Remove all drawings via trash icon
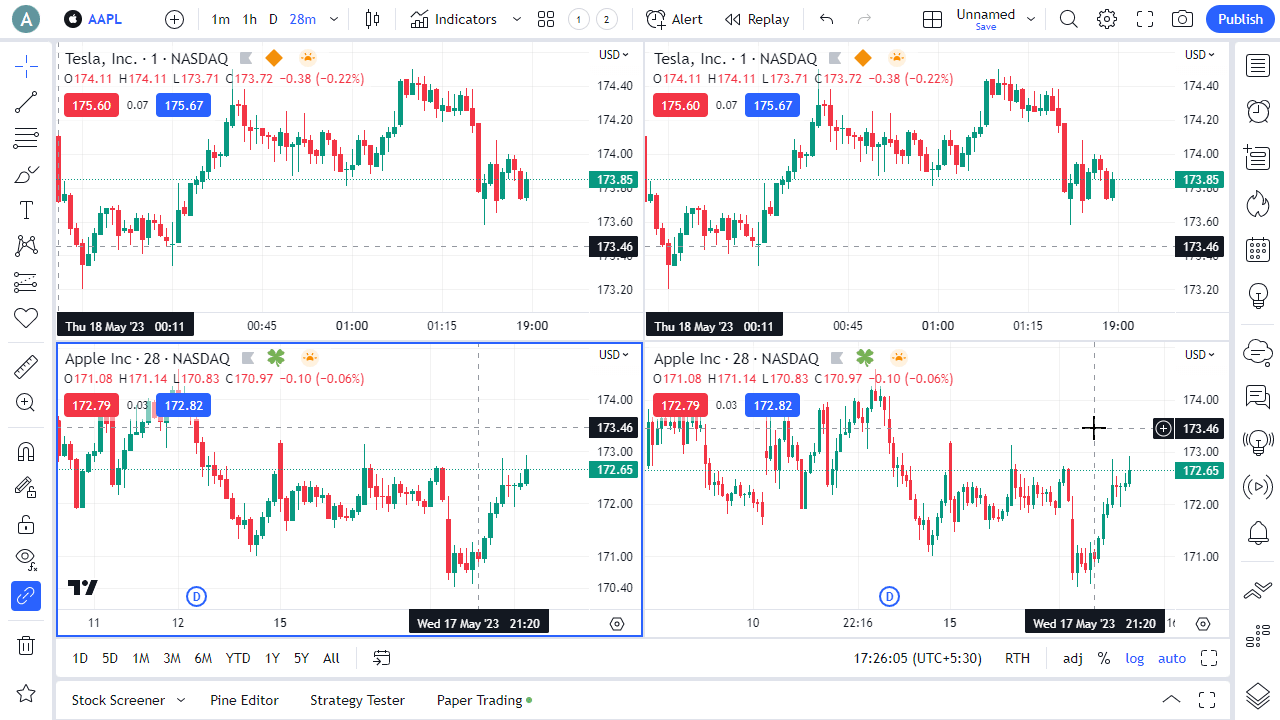1280x720 pixels. pos(26,645)
